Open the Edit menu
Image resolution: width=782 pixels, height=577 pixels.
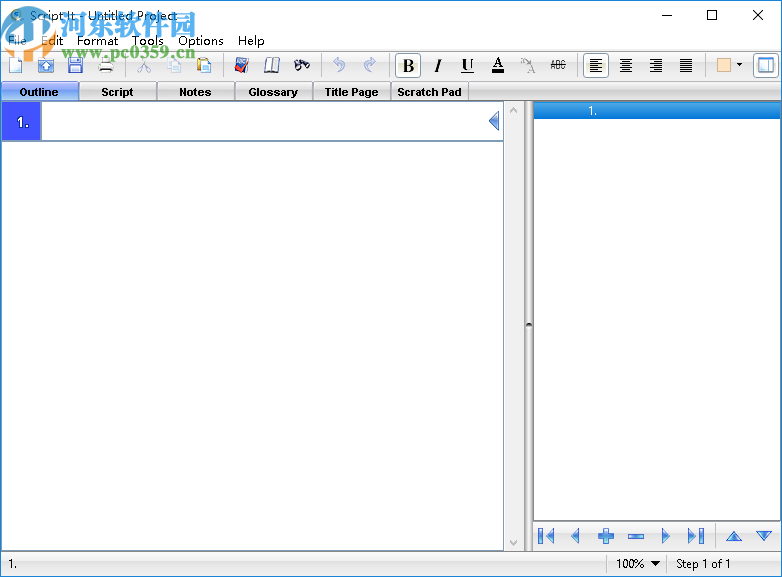point(52,41)
